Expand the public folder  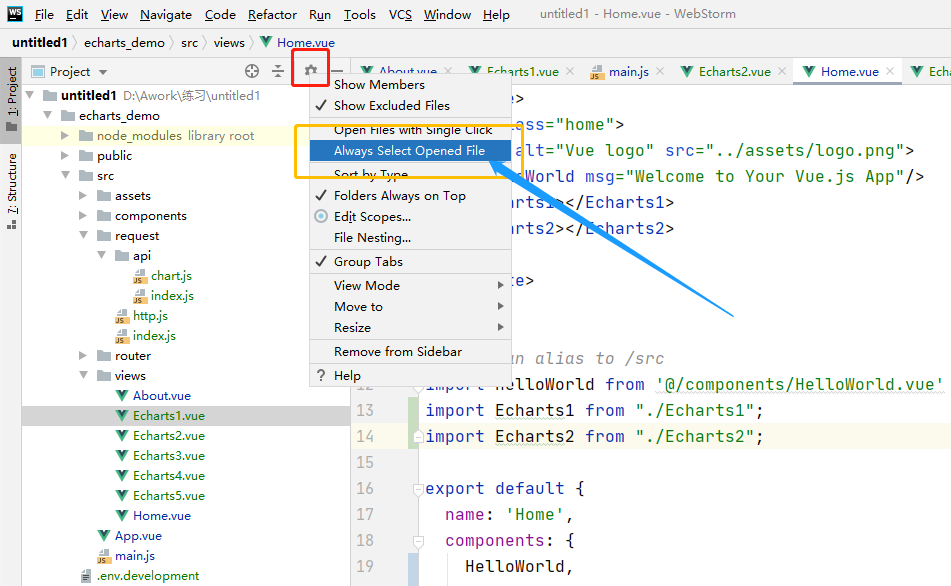click(x=66, y=155)
